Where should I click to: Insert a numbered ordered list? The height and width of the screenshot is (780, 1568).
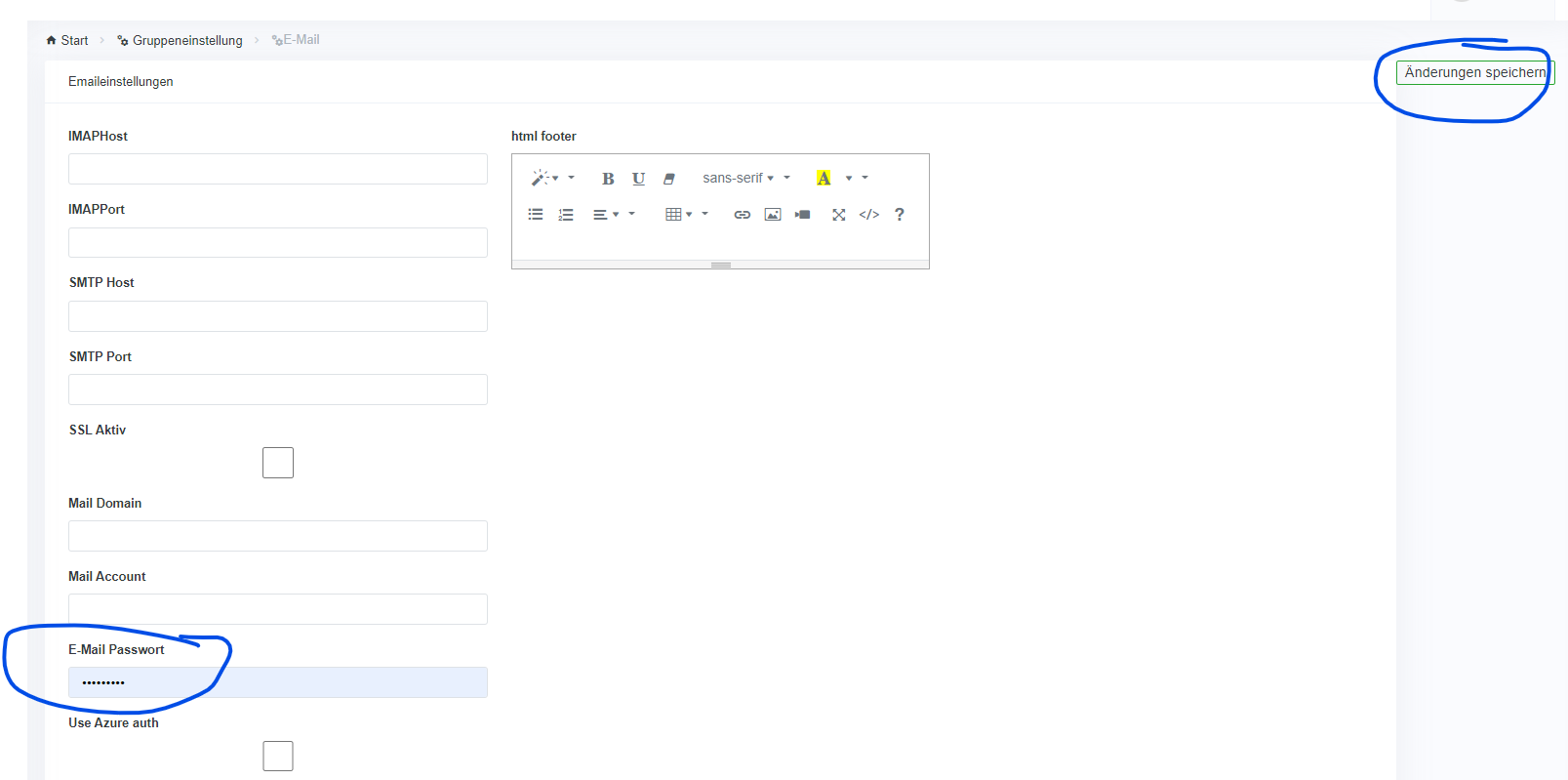click(566, 215)
